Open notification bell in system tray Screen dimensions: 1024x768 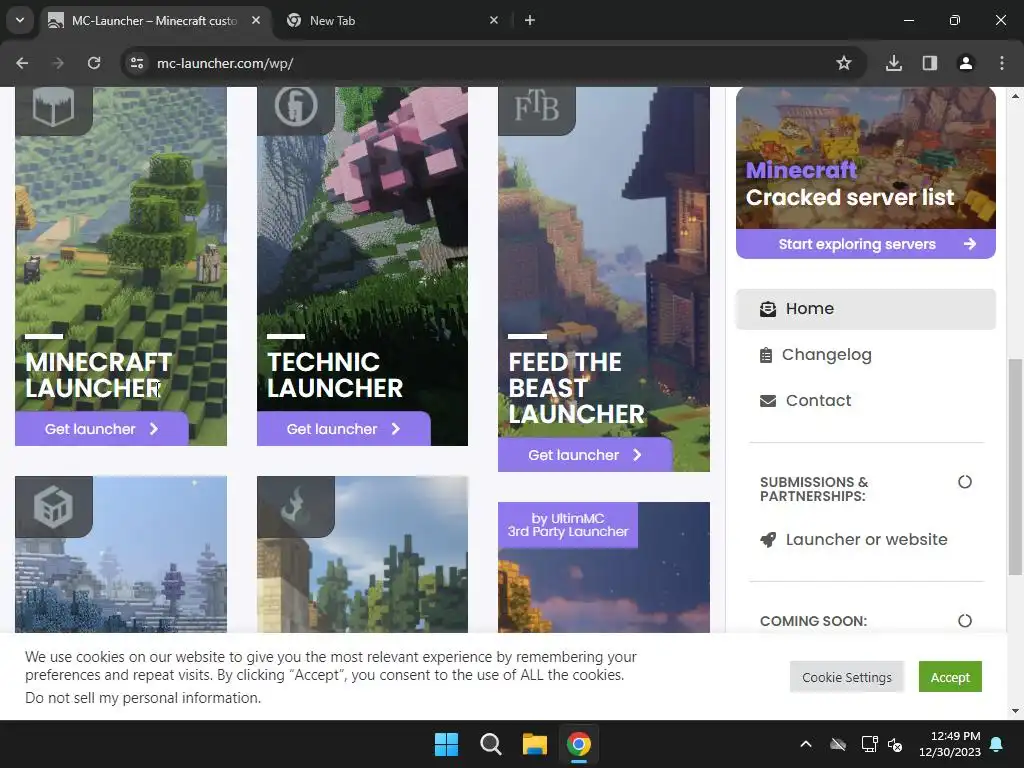pos(997,744)
